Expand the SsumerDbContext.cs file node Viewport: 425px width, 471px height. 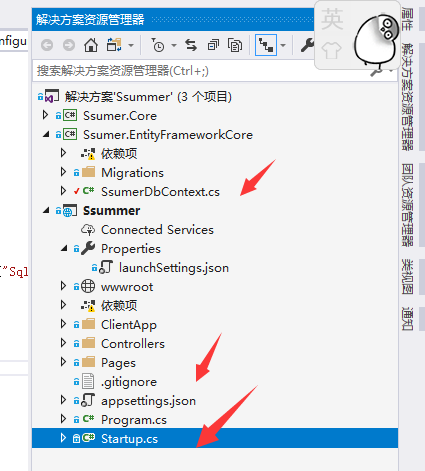63,191
